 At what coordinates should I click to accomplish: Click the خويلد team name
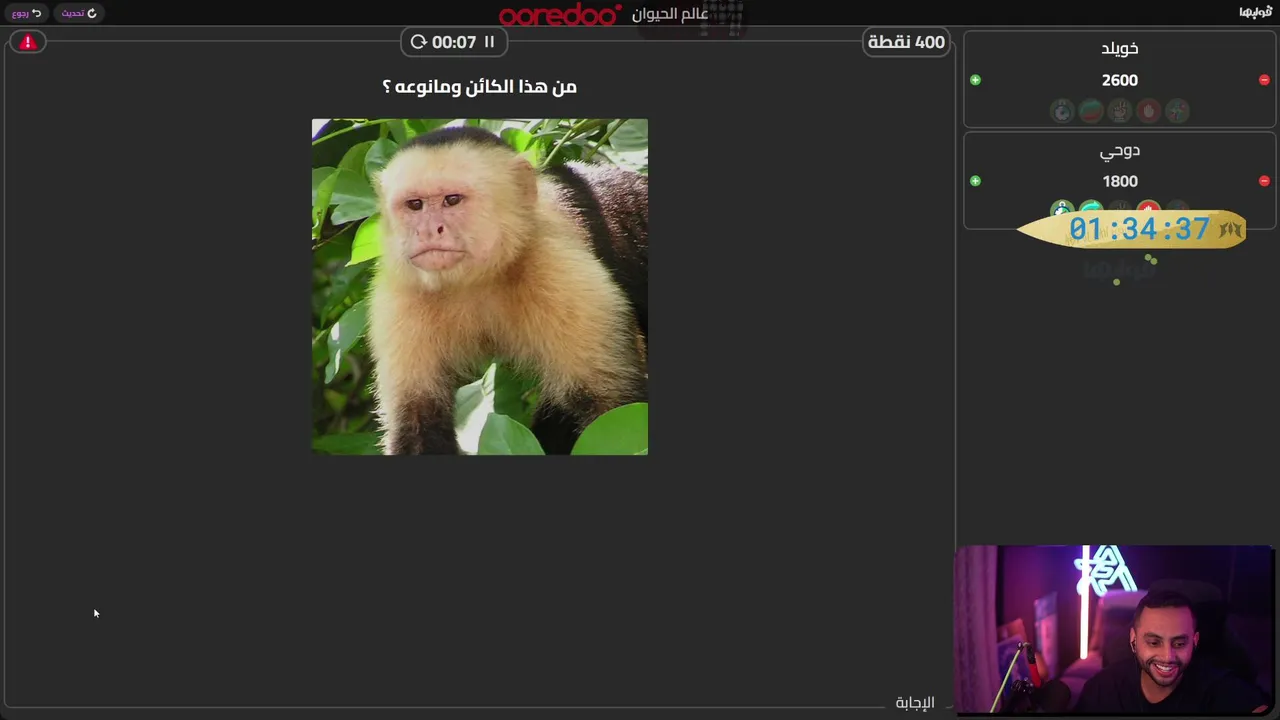(1120, 48)
